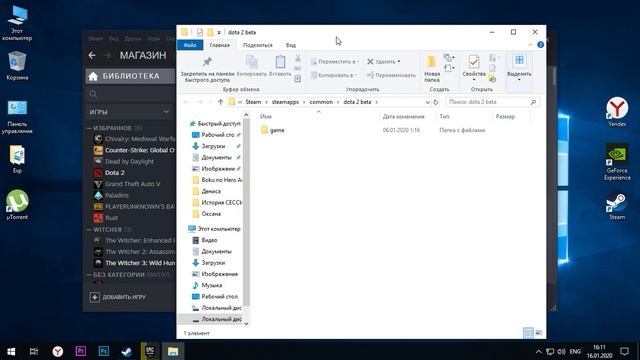Sort files by the Date modified column
Viewport: 640px width, 360px height.
pyautogui.click(x=404, y=117)
